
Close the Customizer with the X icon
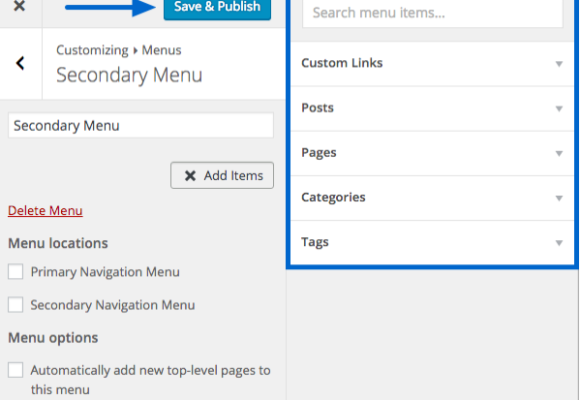tap(19, 6)
